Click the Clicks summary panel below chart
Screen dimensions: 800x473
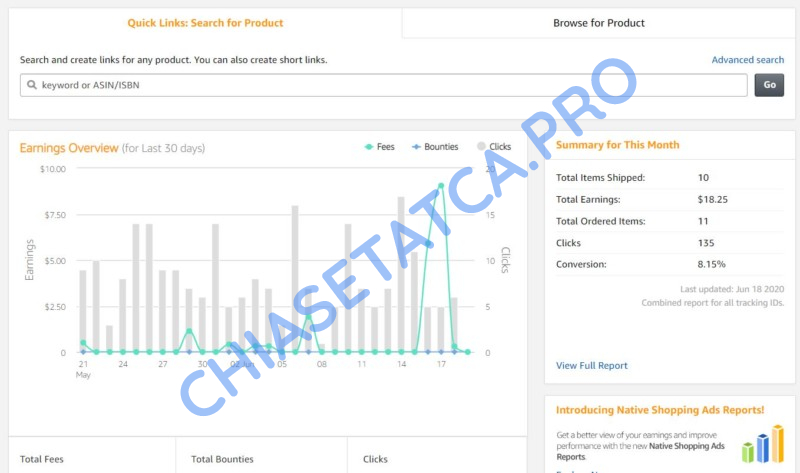coord(437,458)
